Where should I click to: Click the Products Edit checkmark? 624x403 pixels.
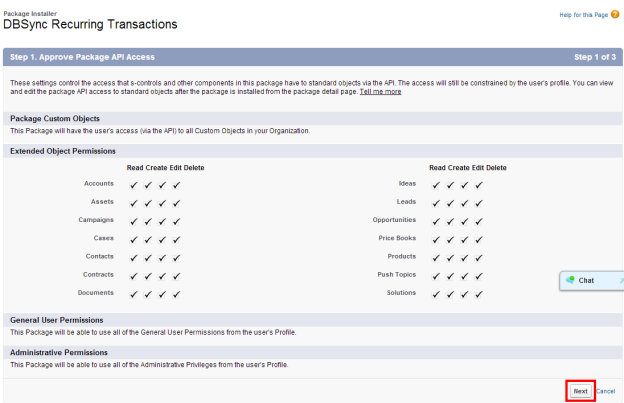pos(465,257)
